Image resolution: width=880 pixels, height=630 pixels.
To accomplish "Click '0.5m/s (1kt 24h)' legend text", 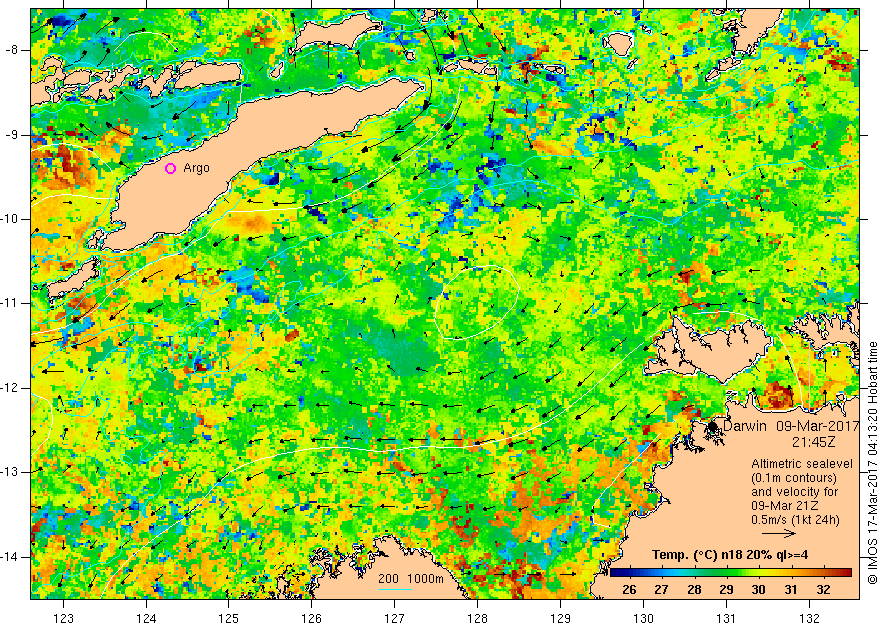I will click(x=795, y=520).
